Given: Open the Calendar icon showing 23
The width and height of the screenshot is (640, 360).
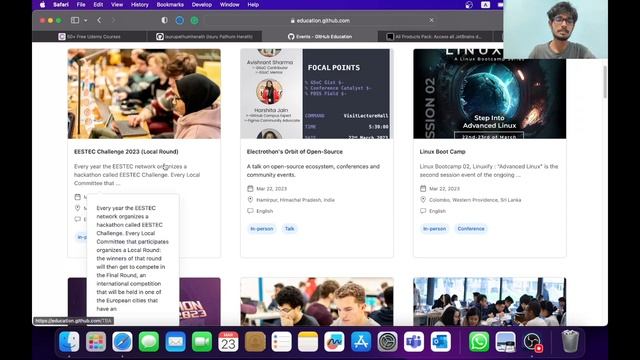Looking at the screenshot, I should [x=229, y=342].
